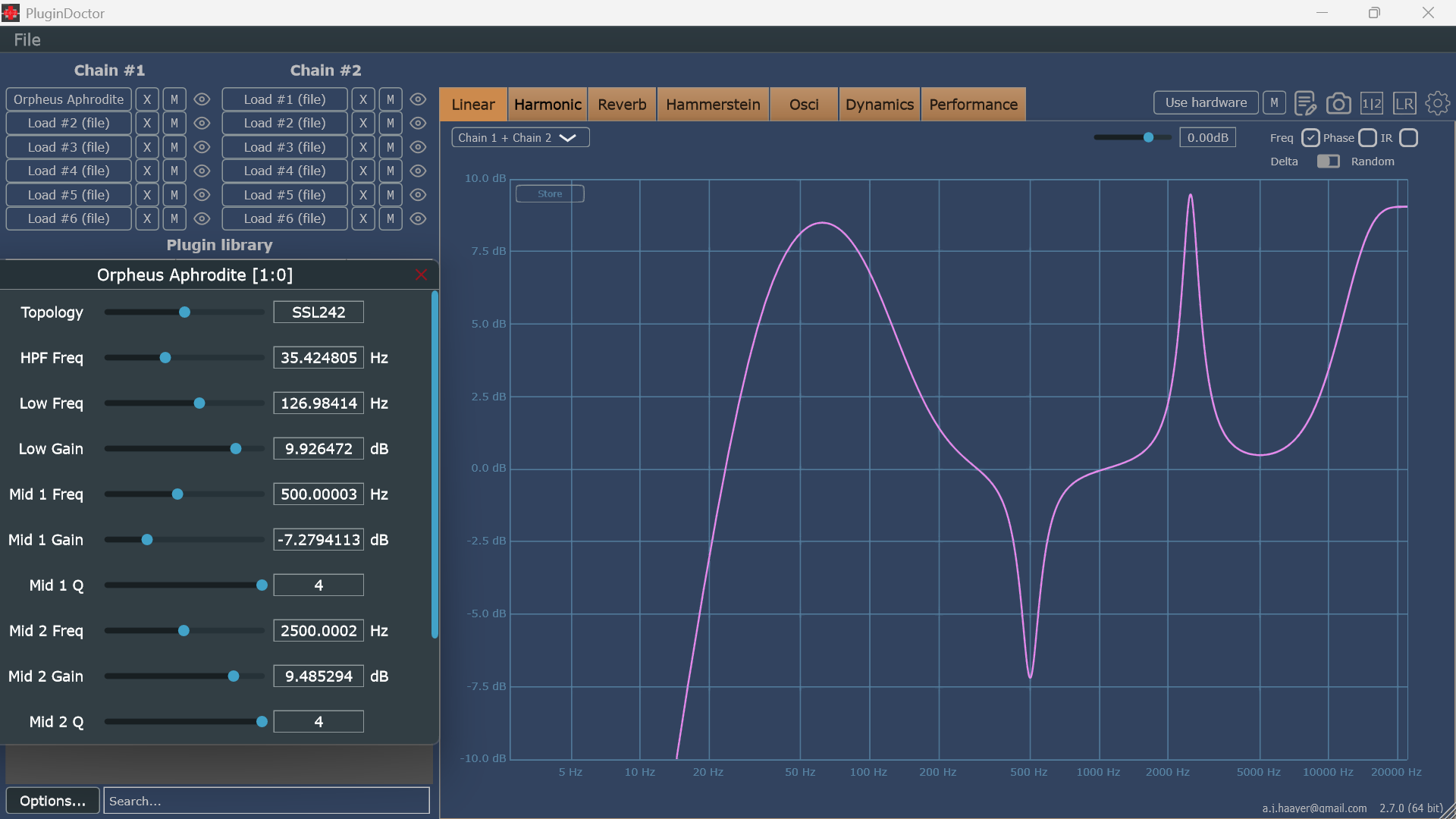Click M for Chain #1 Load #3 slot

(x=174, y=147)
